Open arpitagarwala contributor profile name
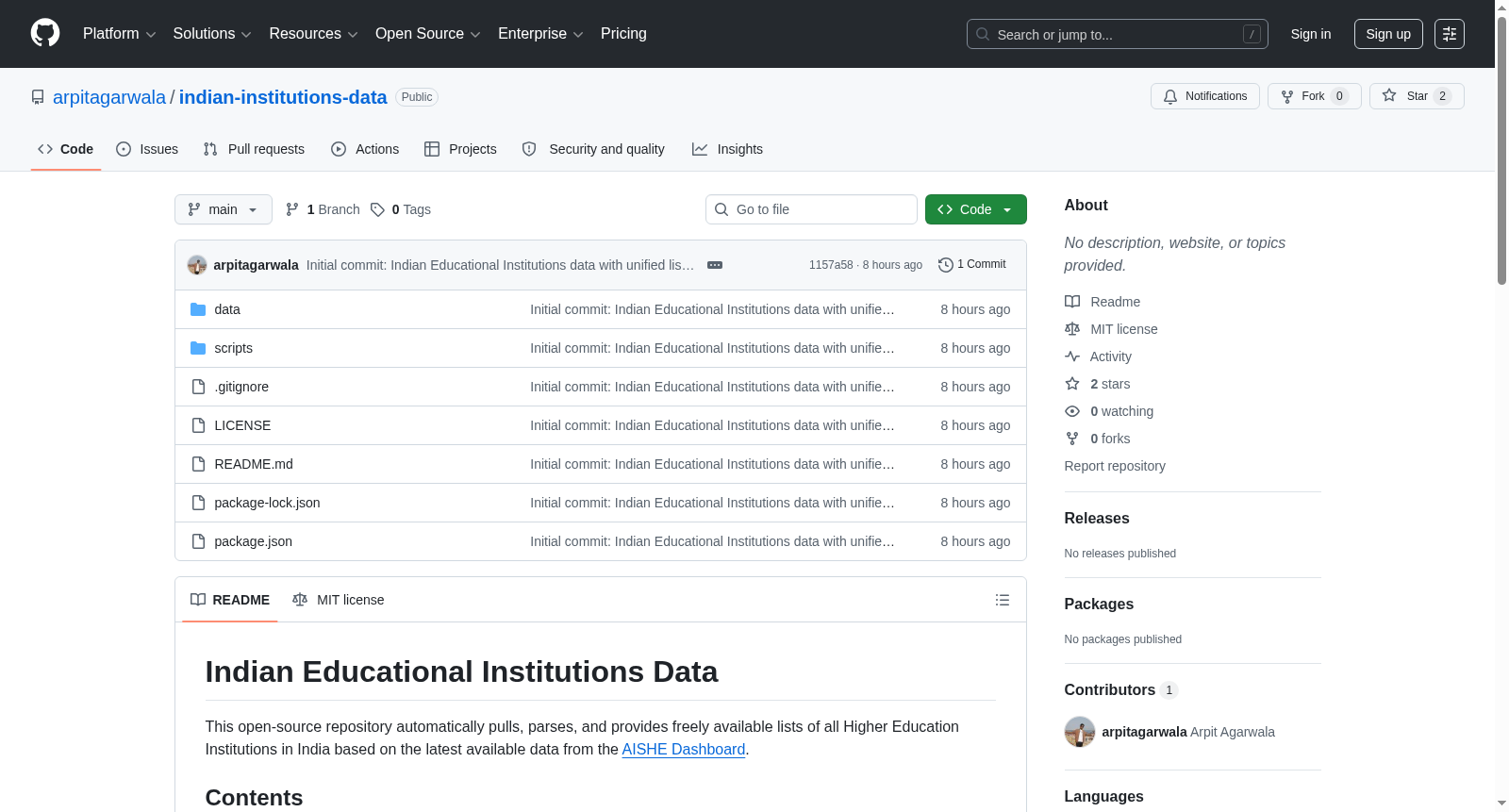1509x812 pixels. pos(1144,732)
